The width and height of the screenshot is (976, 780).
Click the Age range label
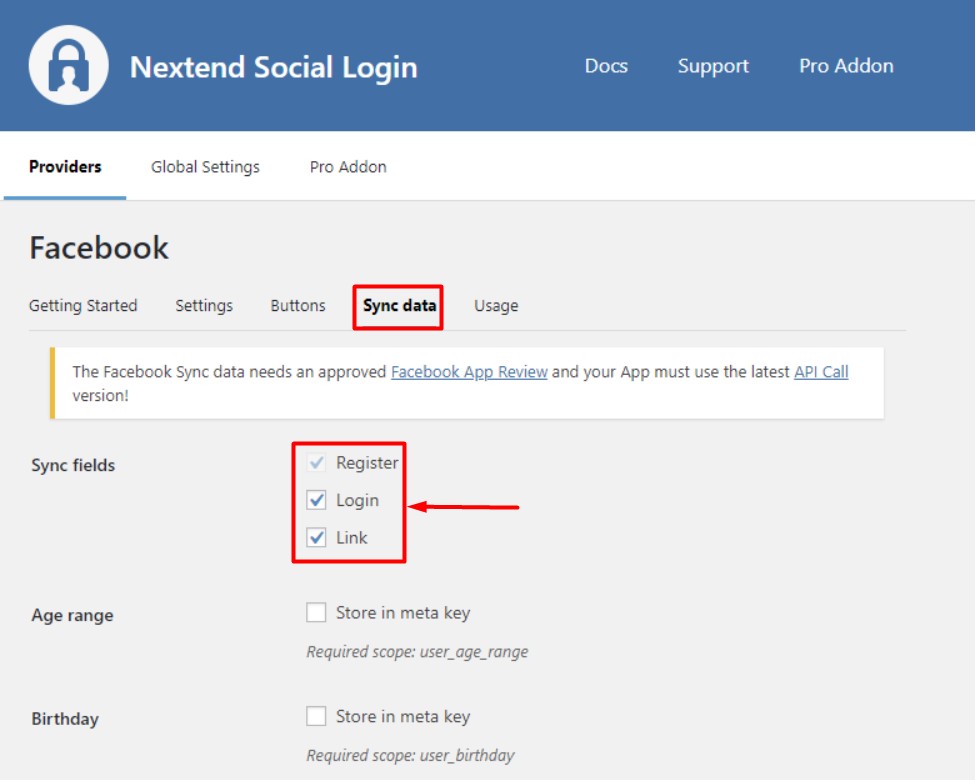[x=72, y=616]
